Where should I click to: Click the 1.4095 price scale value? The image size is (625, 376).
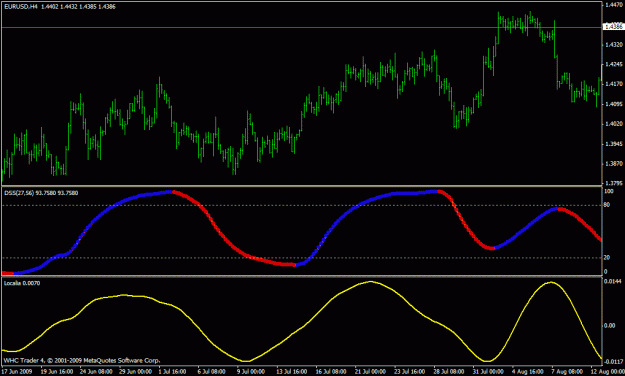(614, 104)
